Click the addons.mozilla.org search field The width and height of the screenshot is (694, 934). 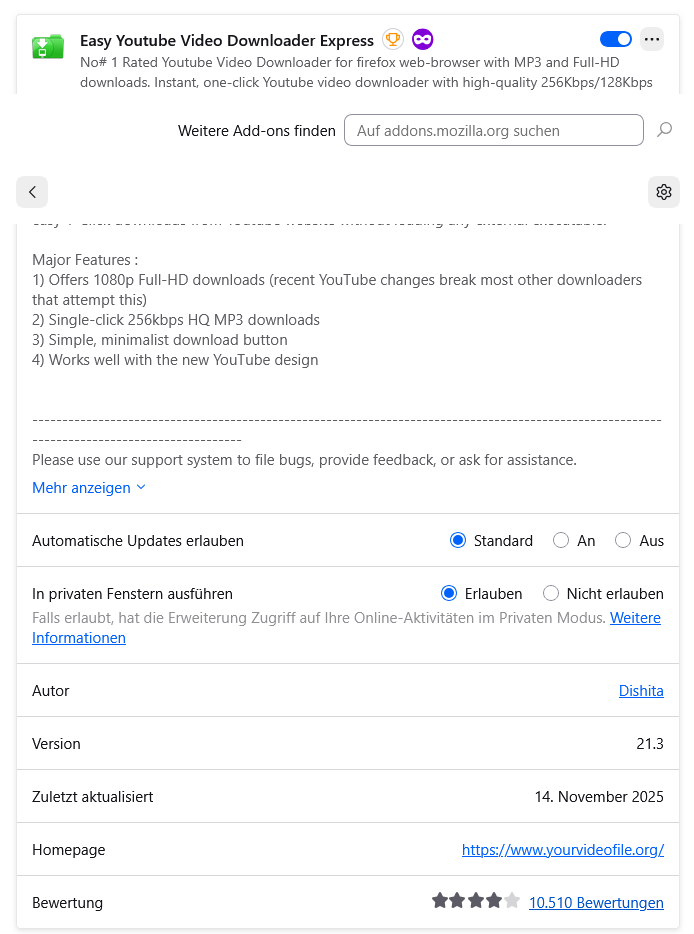pyautogui.click(x=493, y=130)
